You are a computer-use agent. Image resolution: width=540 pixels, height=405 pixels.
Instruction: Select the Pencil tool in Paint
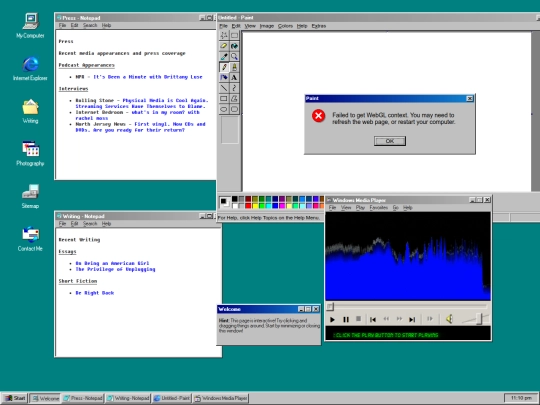[x=224, y=67]
